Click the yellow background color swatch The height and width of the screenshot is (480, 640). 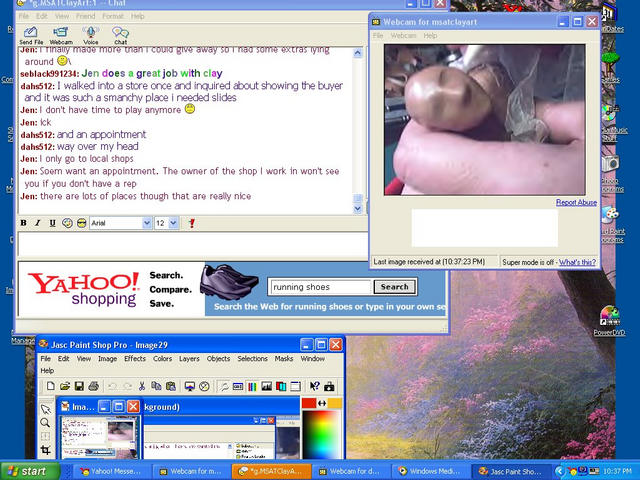click(335, 403)
